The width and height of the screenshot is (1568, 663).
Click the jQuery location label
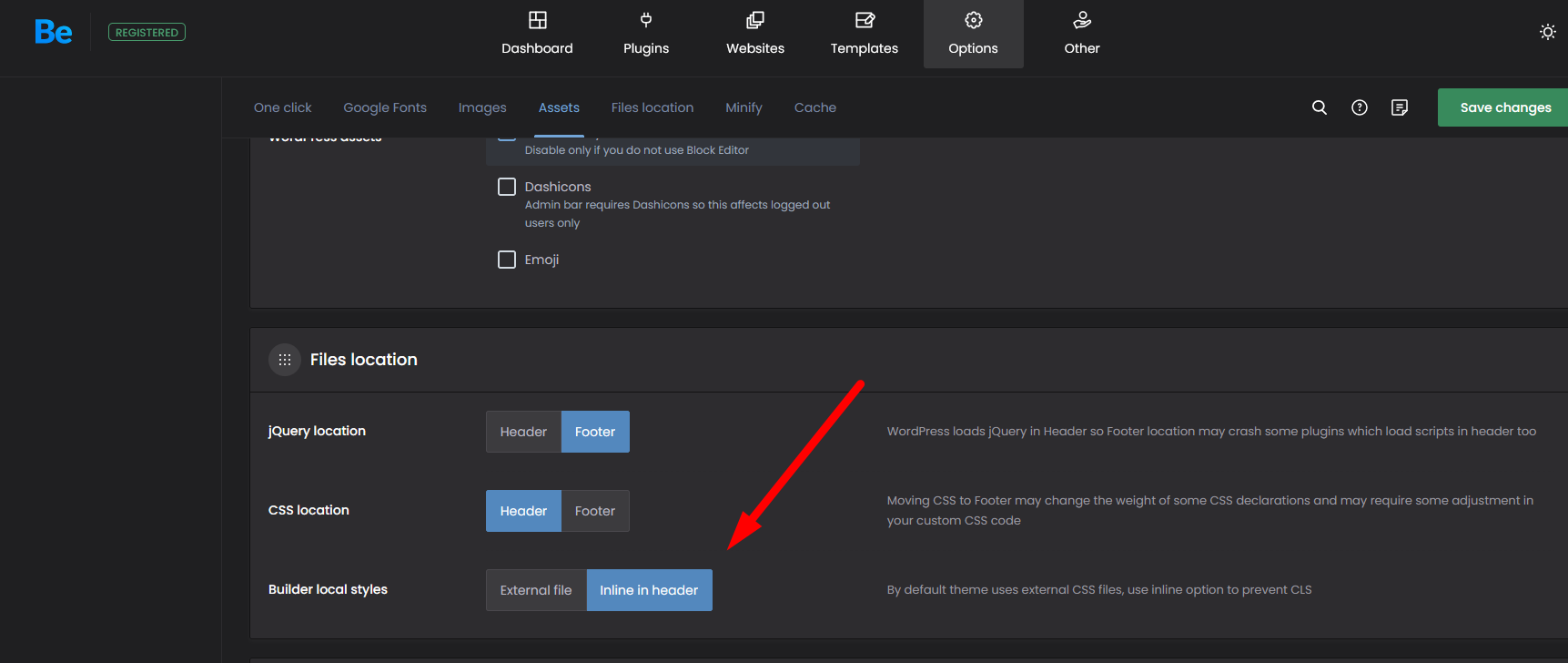[317, 431]
